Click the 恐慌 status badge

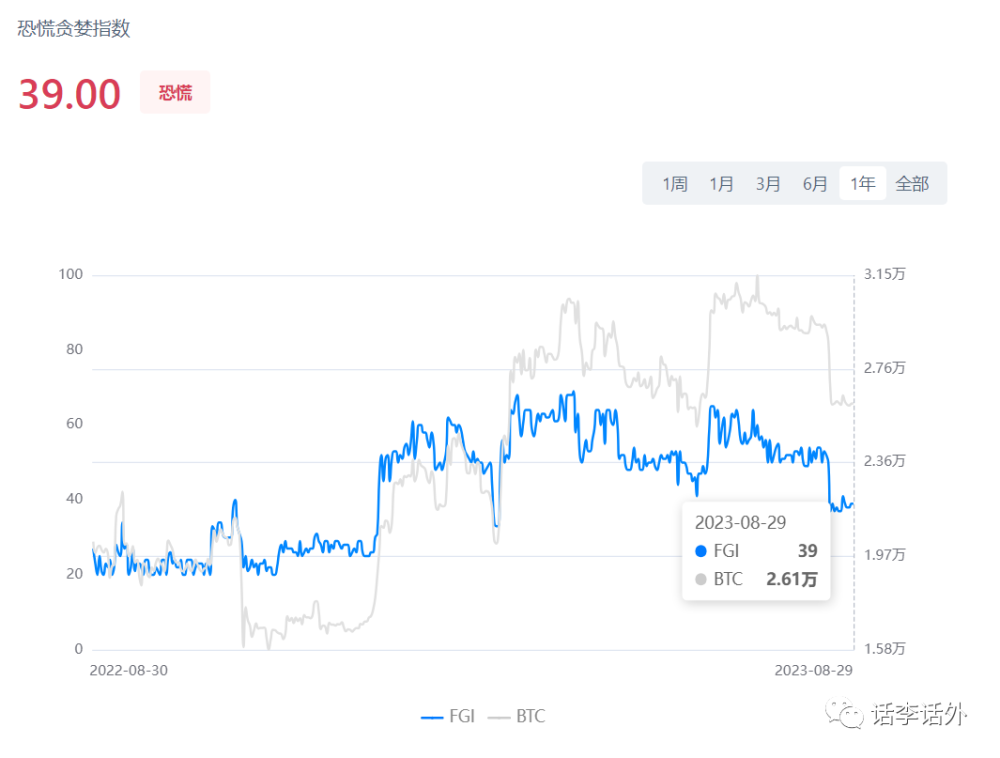(x=175, y=92)
